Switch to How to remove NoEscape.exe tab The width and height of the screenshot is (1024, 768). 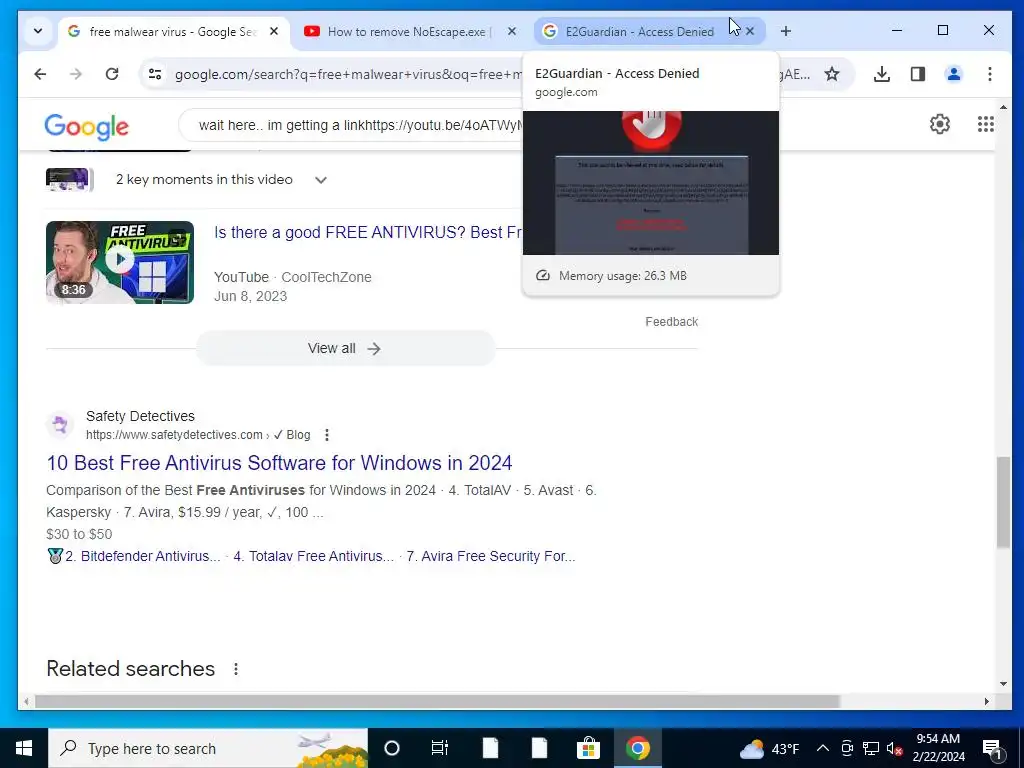click(x=409, y=31)
